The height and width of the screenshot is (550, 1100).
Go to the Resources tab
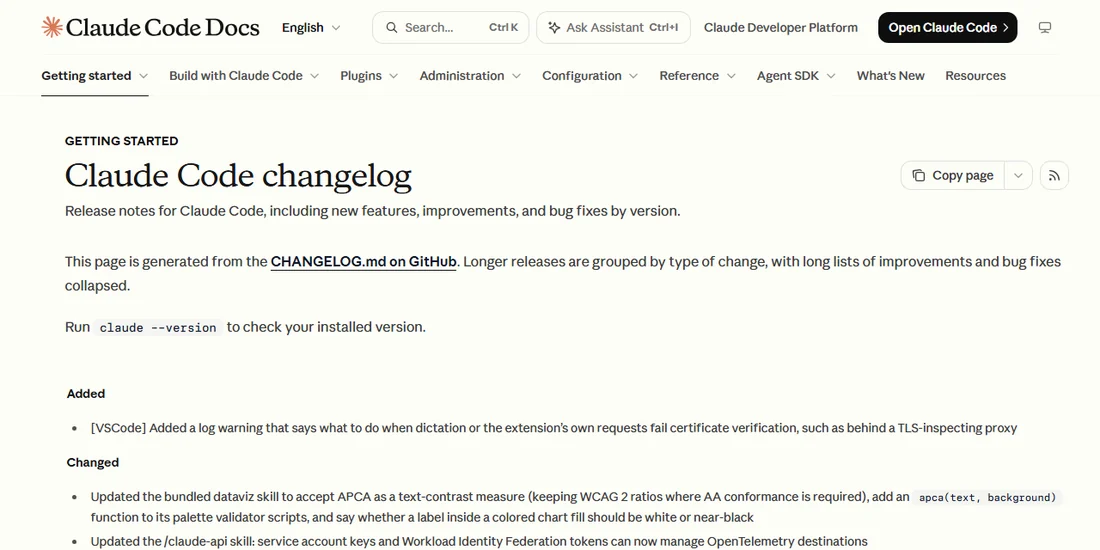(x=975, y=76)
